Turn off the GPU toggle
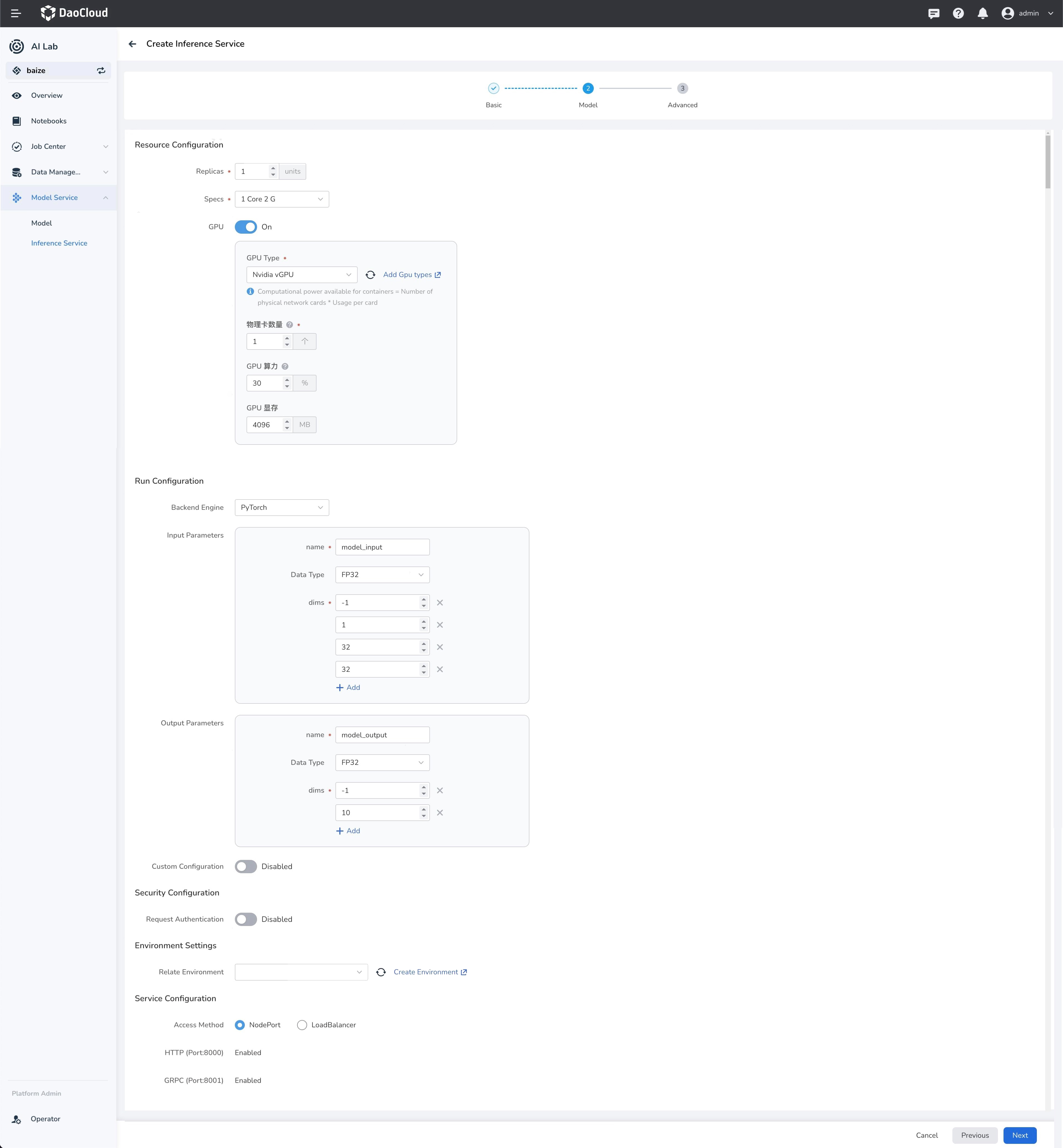Screen dimensions: 1063x1148 (246, 227)
